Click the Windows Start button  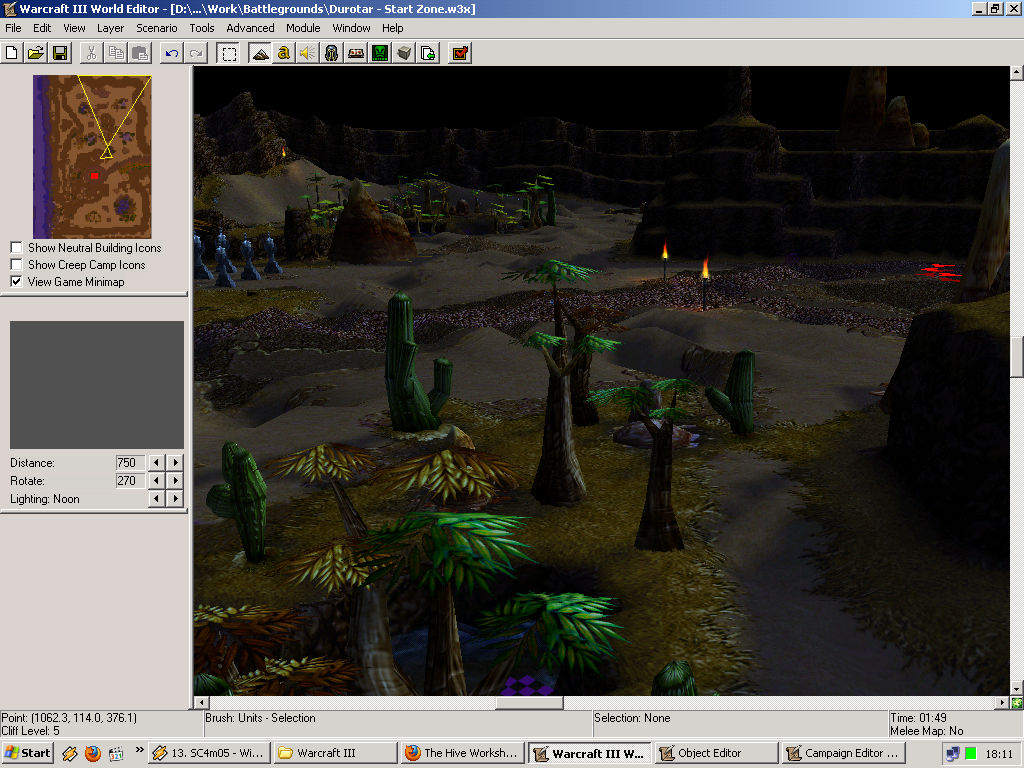click(27, 753)
